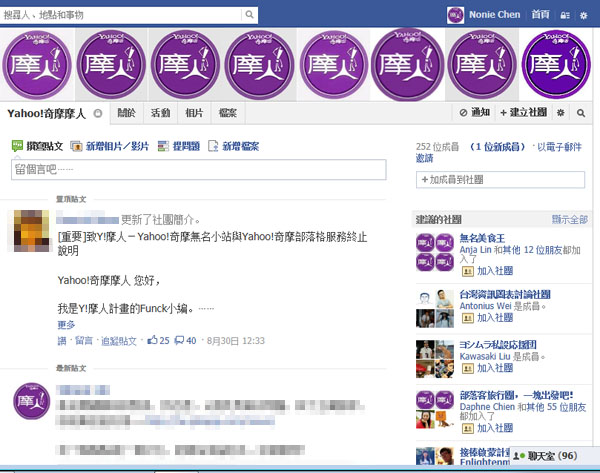Viewport: 600px width, 473px height.
Task: Open account settings gear in top bar
Action: click(x=584, y=15)
